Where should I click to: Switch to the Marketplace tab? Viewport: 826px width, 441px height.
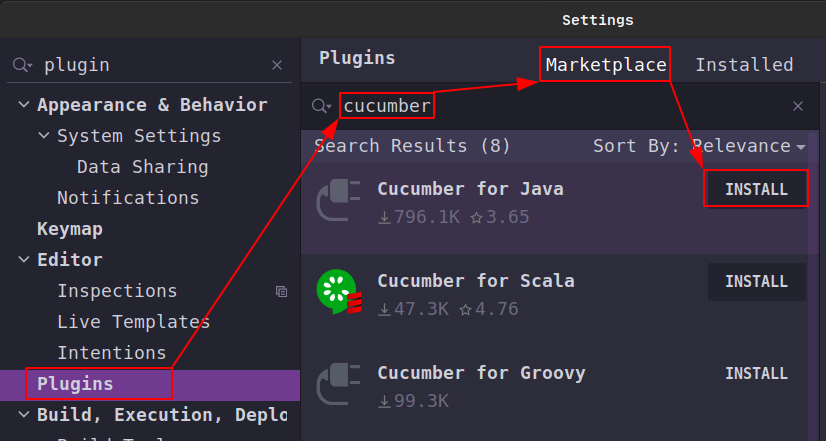tap(605, 65)
